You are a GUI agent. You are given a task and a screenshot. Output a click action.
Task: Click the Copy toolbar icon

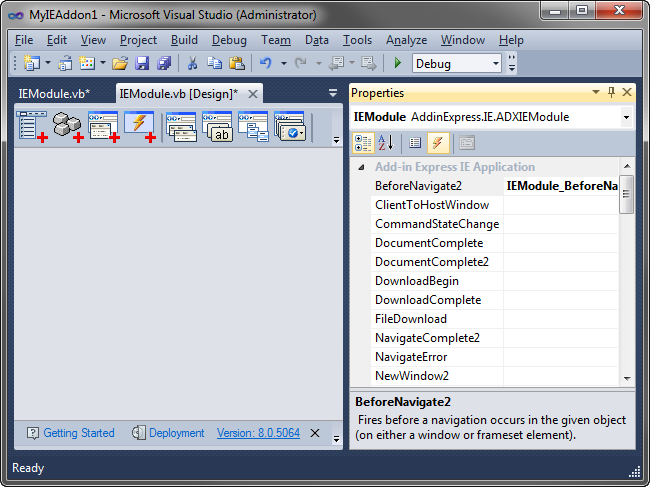[214, 63]
